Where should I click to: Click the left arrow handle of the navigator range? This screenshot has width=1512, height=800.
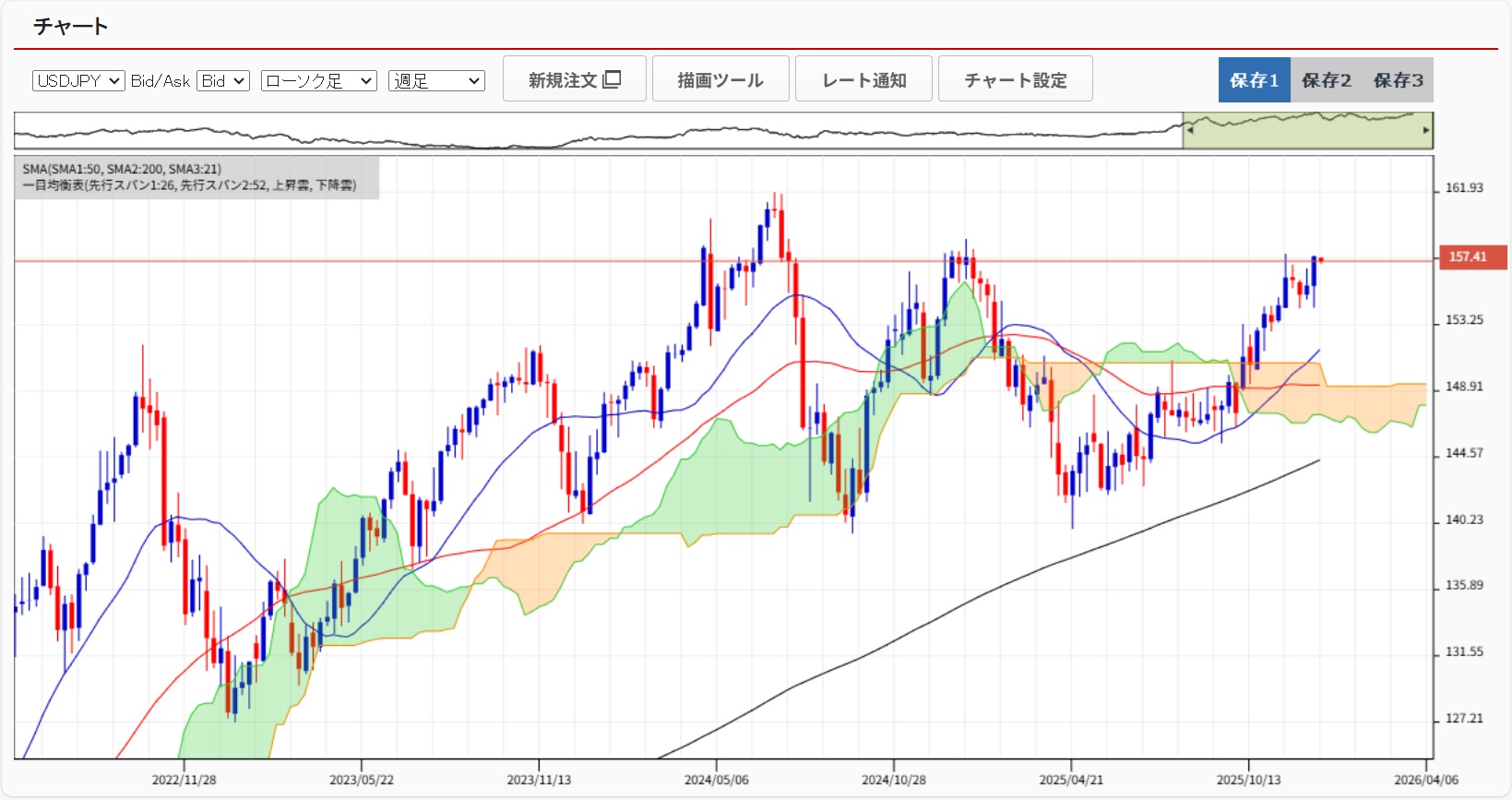click(1190, 130)
